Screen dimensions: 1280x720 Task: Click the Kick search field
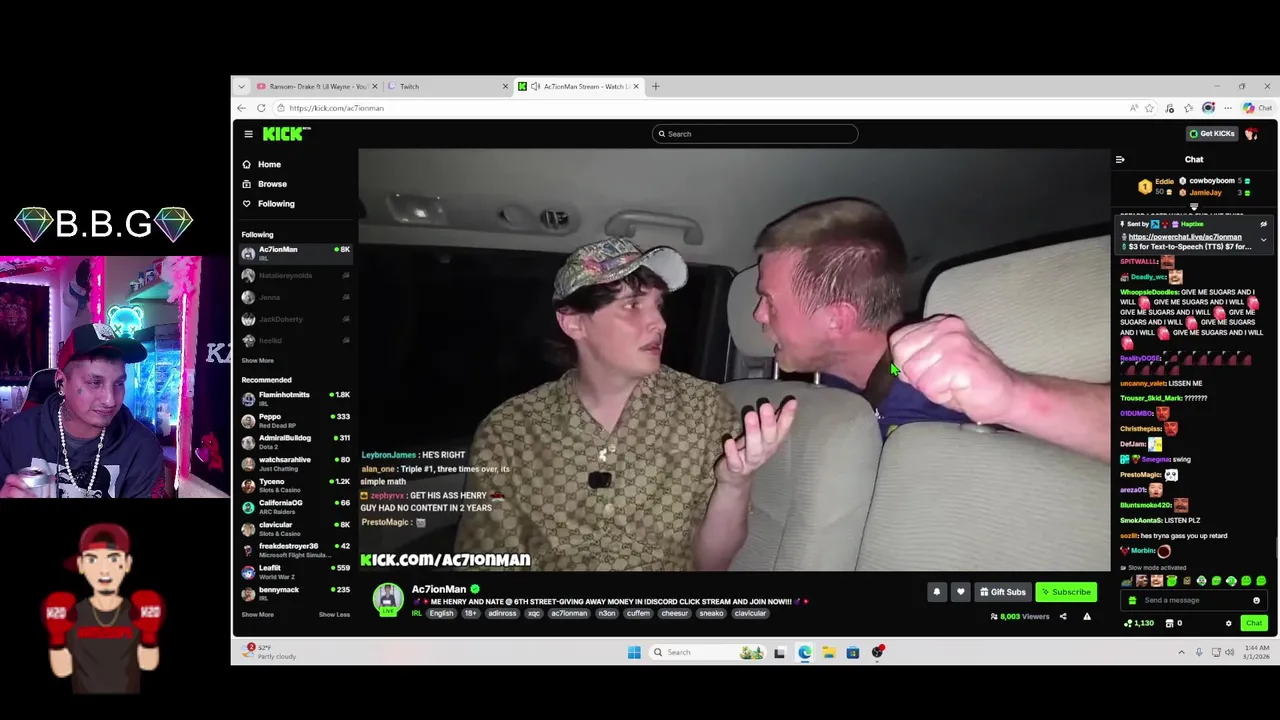coord(755,134)
